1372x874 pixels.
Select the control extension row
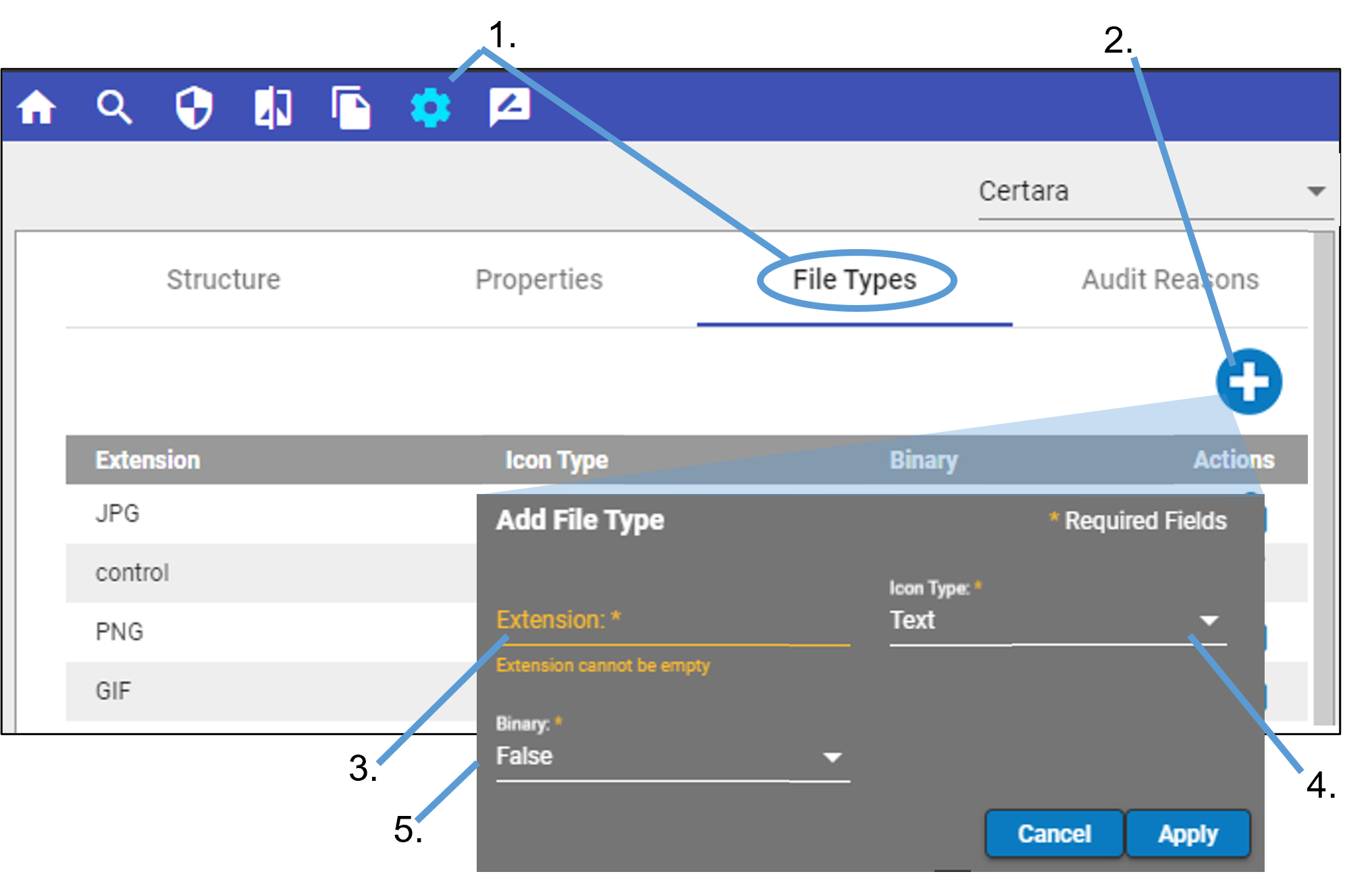(132, 573)
